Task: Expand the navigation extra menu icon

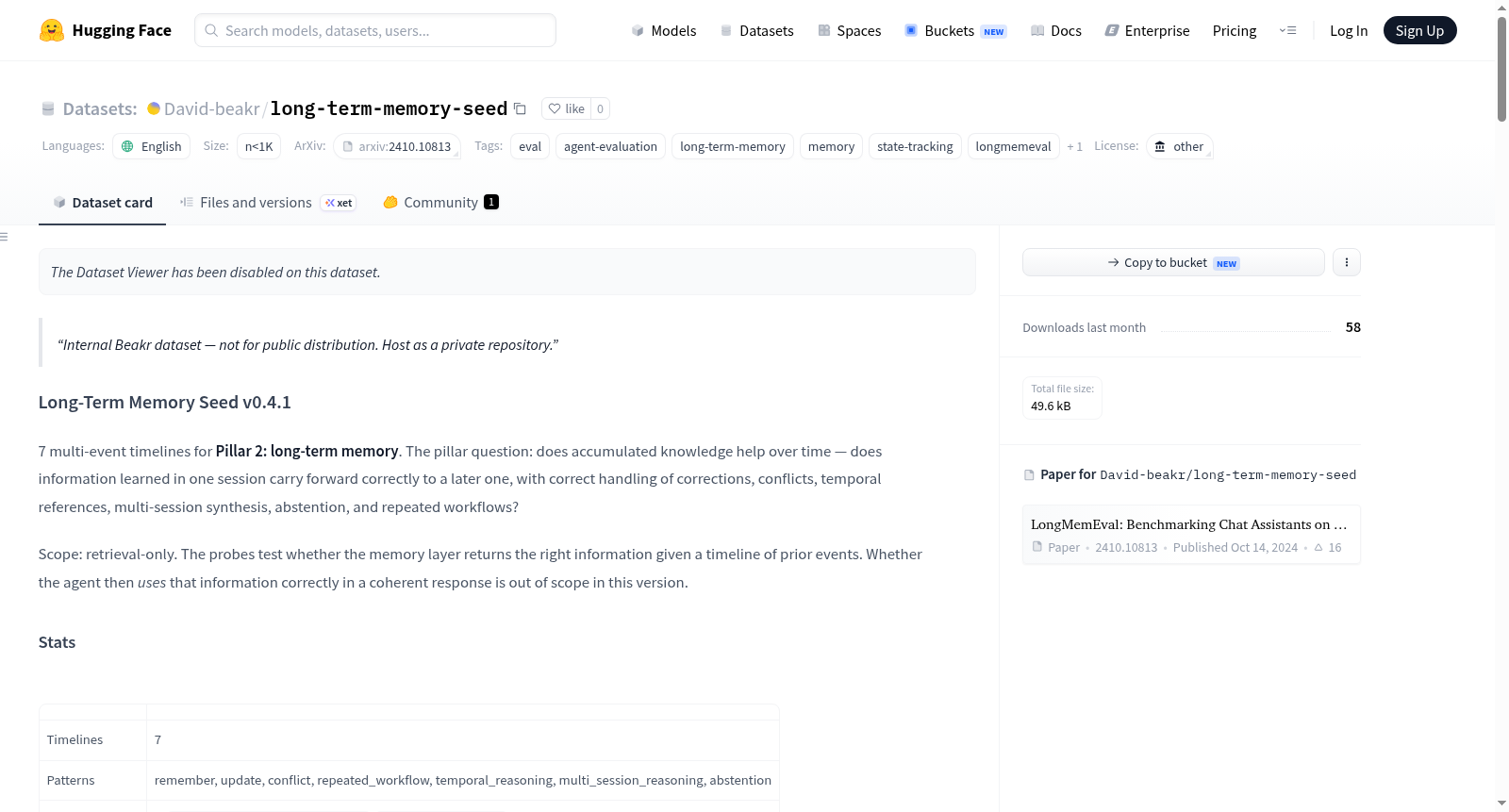Action: [x=1287, y=30]
